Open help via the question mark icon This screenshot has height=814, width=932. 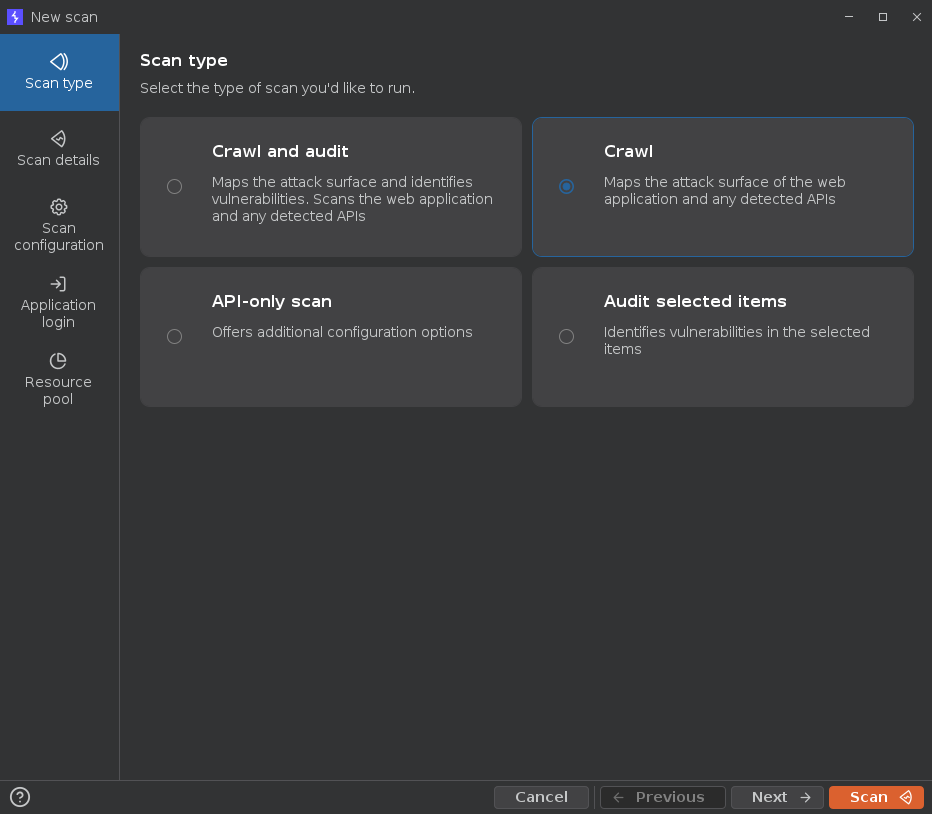[20, 797]
